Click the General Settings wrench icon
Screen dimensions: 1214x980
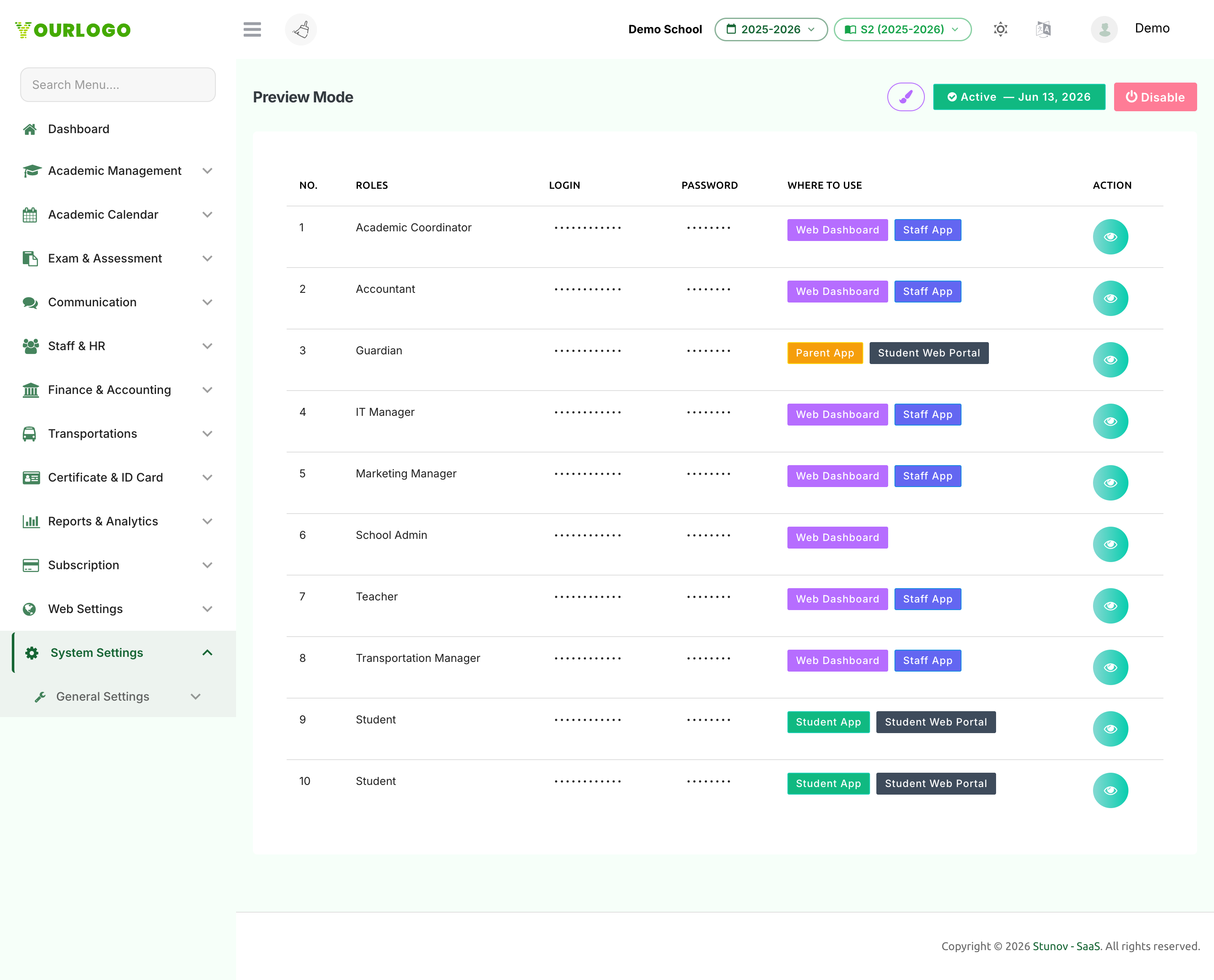[40, 697]
